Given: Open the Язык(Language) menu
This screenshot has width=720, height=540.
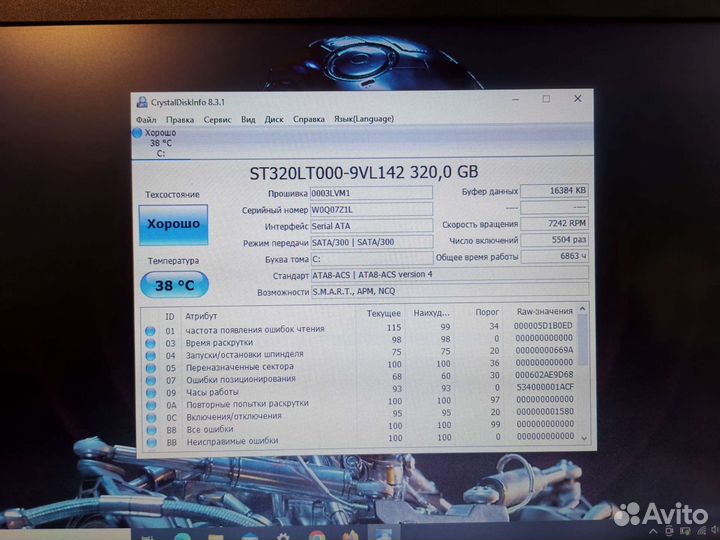Looking at the screenshot, I should pyautogui.click(x=364, y=118).
